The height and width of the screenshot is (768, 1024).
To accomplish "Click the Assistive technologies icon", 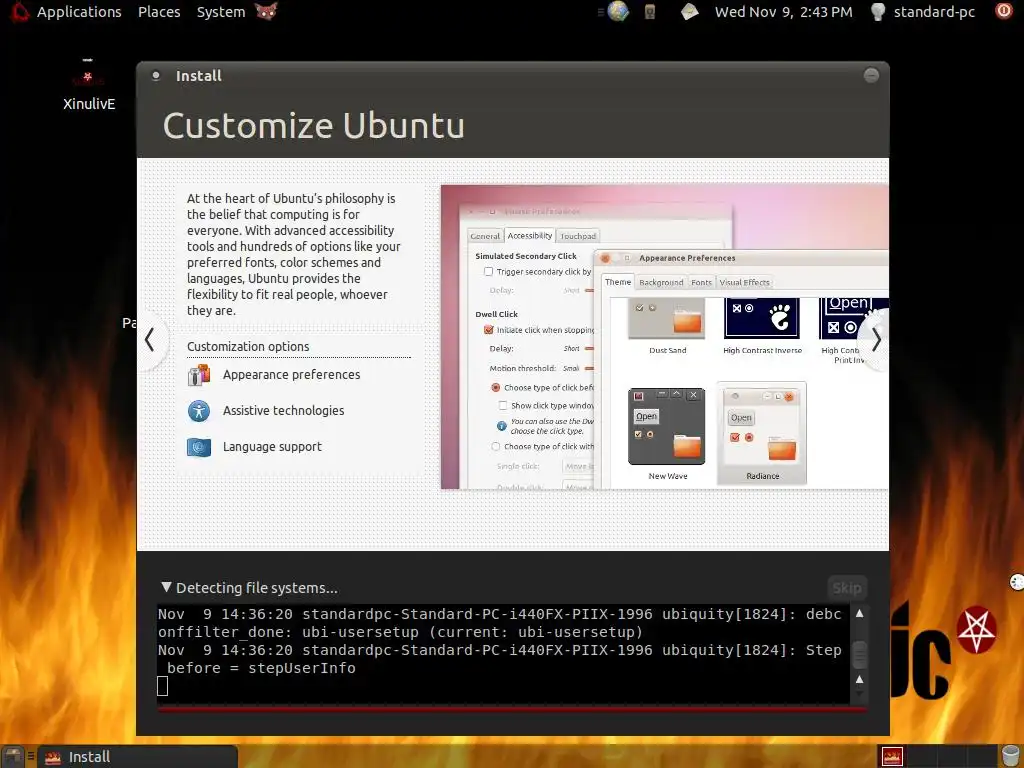I will (x=199, y=411).
